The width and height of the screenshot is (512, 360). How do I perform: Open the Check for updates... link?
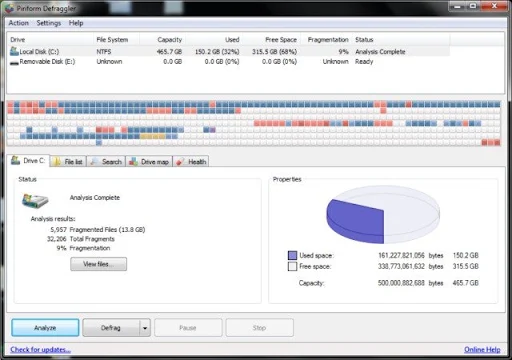[x=40, y=349]
